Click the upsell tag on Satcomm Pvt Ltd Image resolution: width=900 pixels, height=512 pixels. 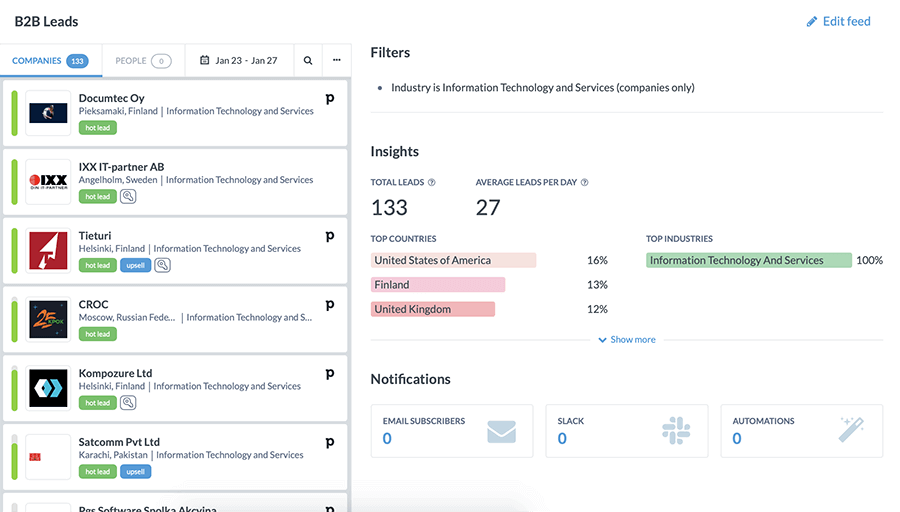click(x=135, y=472)
